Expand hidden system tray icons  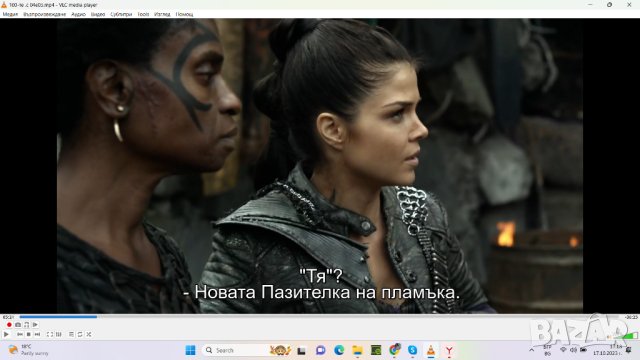point(531,350)
